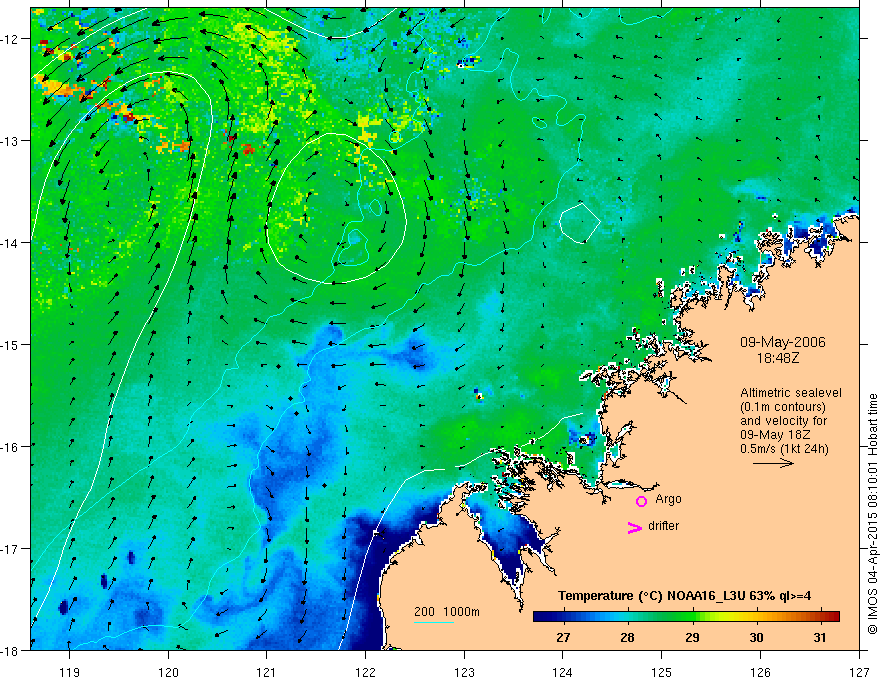Click latitude axis label -13

point(9,141)
